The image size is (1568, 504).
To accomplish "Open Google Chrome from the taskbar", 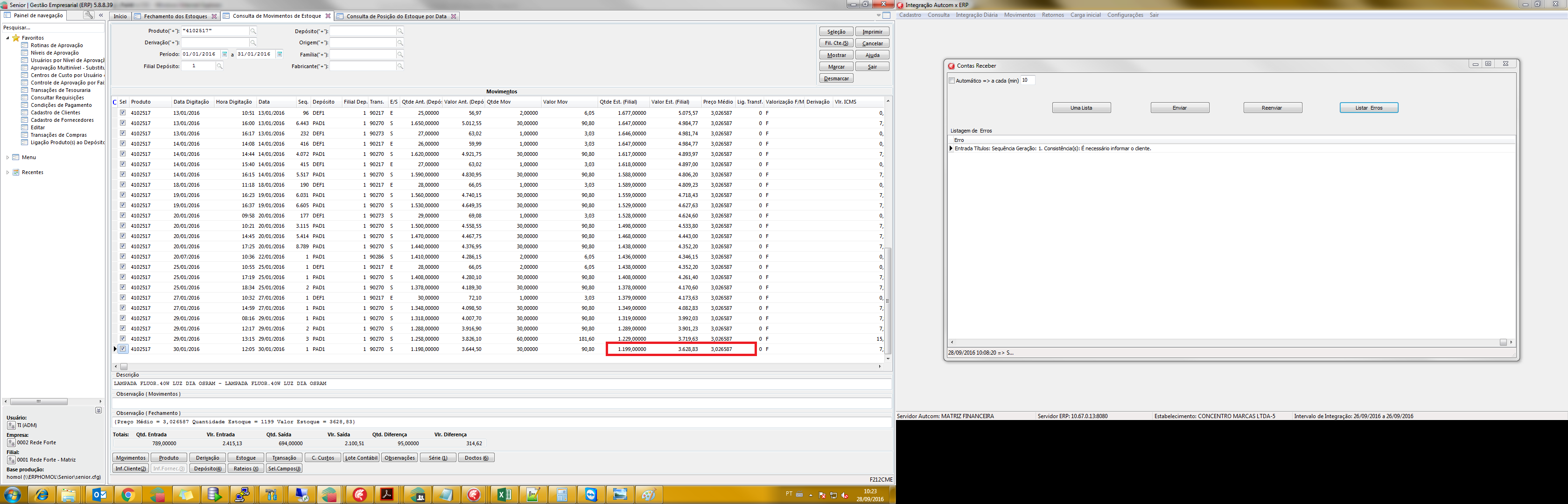I will coord(127,495).
